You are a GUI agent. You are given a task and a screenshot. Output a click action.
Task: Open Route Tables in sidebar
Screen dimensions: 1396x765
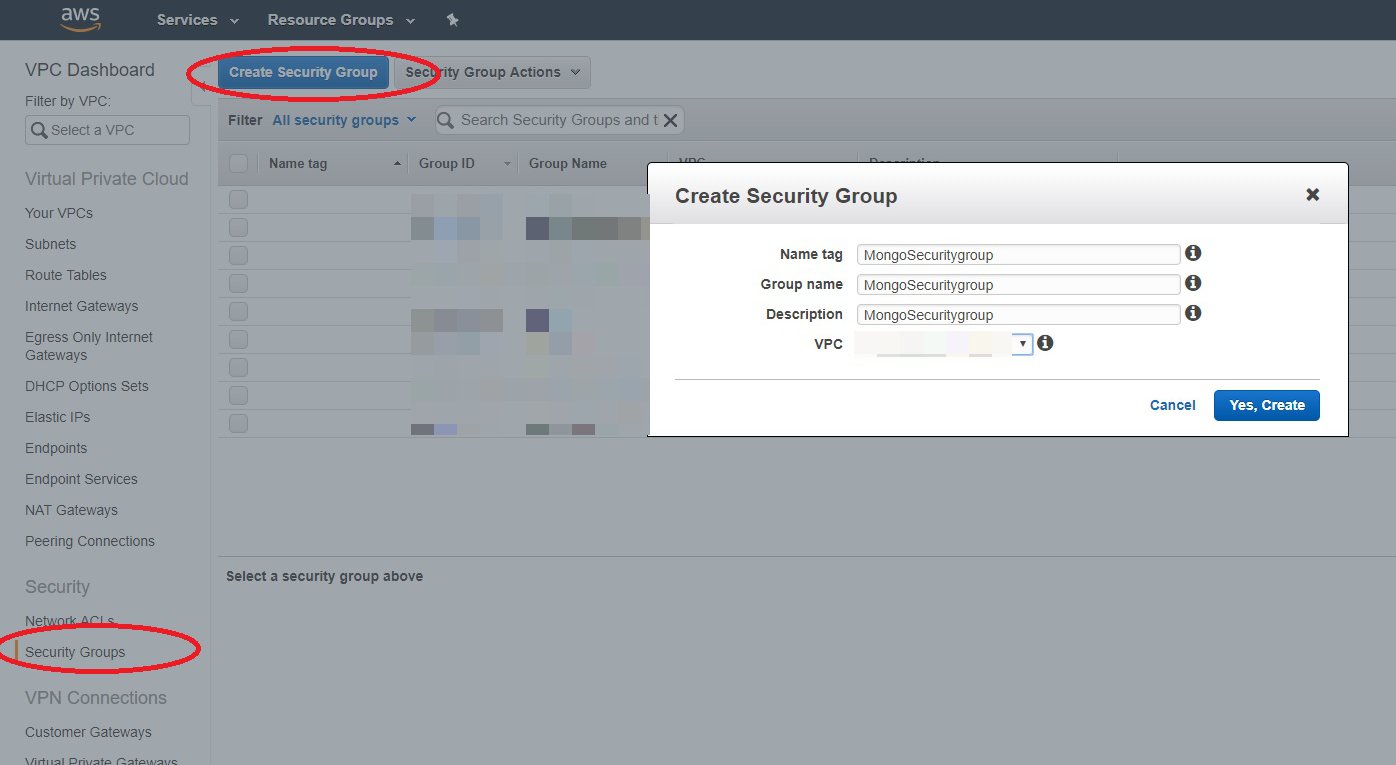tap(66, 275)
